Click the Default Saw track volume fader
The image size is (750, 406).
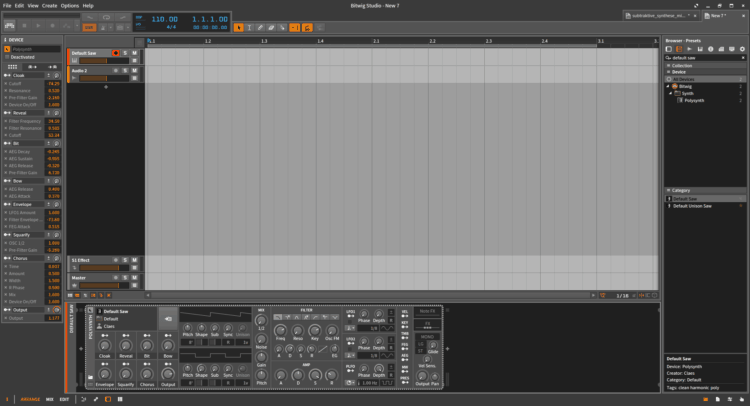[104, 61]
